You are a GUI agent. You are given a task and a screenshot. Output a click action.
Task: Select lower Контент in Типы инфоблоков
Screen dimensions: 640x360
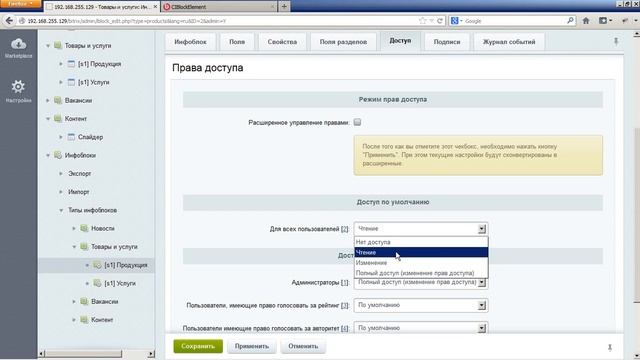[102, 320]
